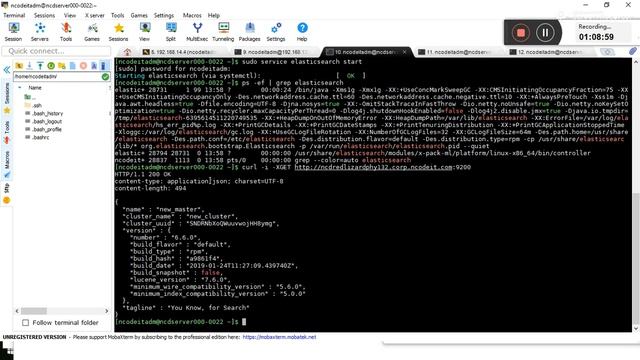Click the Games menu item
Viewport: 640px width, 360px height.
139,16
